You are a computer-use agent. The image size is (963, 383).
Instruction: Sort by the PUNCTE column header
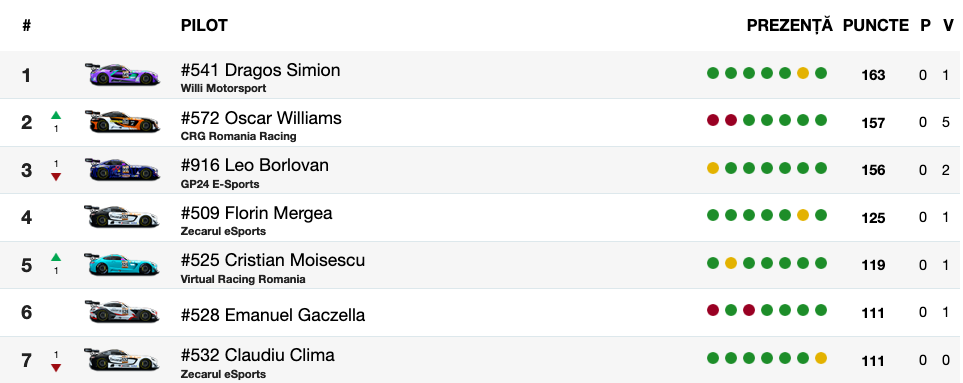tap(875, 25)
